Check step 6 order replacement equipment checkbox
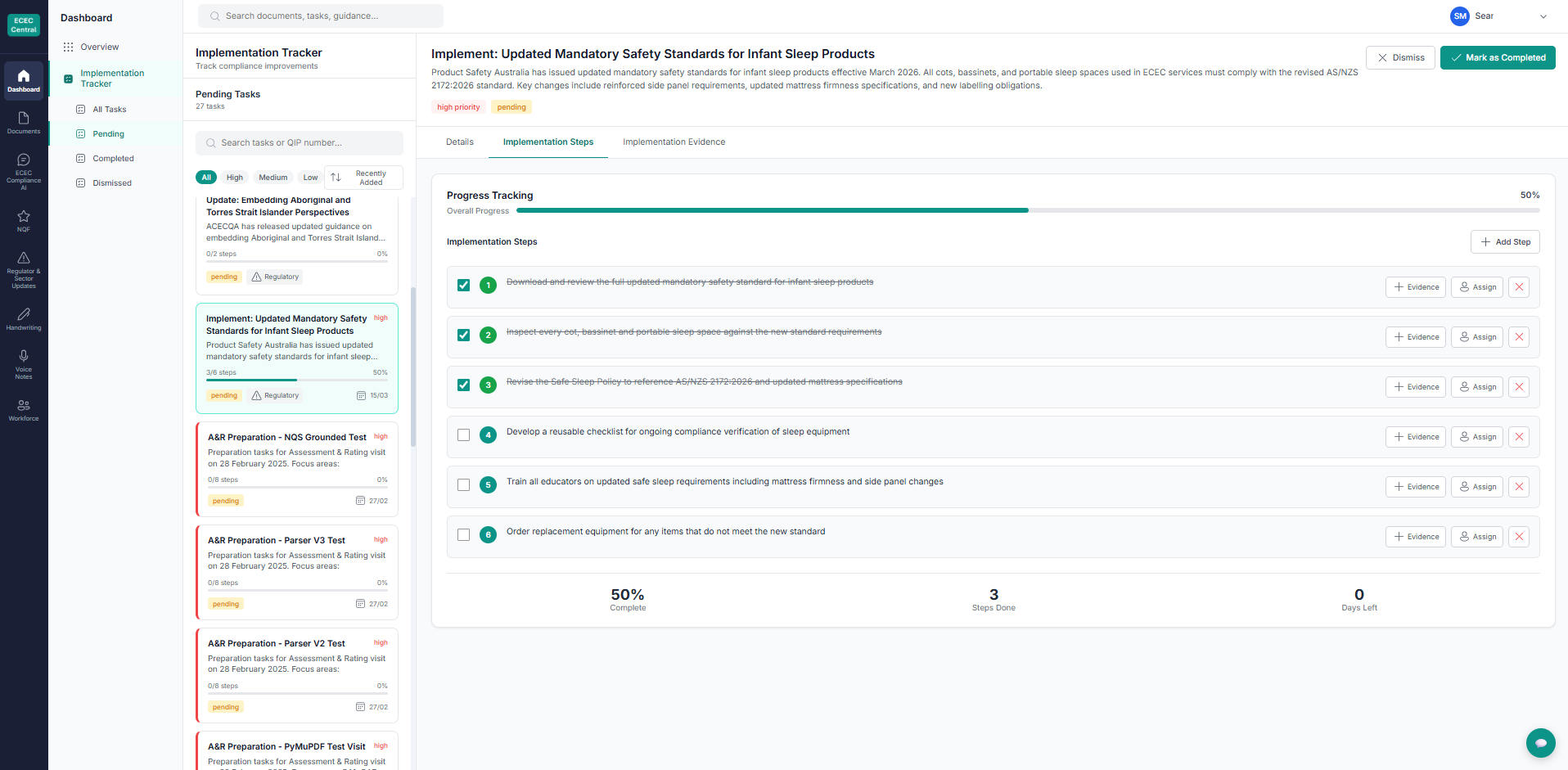Screen dimensions: 1568x770 click(463, 535)
